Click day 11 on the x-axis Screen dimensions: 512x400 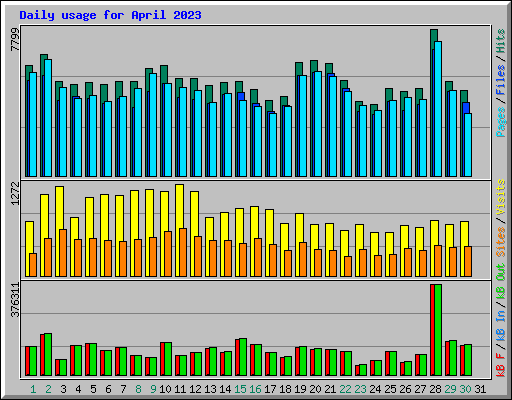(180, 389)
